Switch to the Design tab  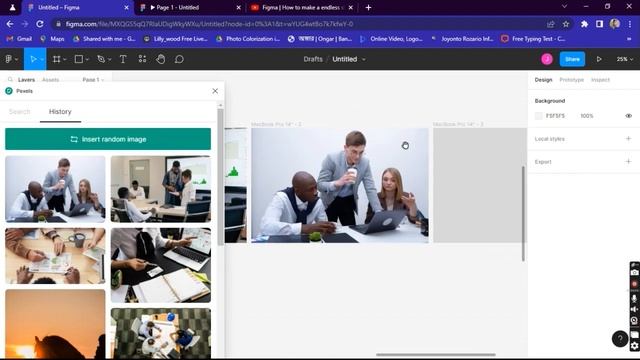[x=543, y=80]
